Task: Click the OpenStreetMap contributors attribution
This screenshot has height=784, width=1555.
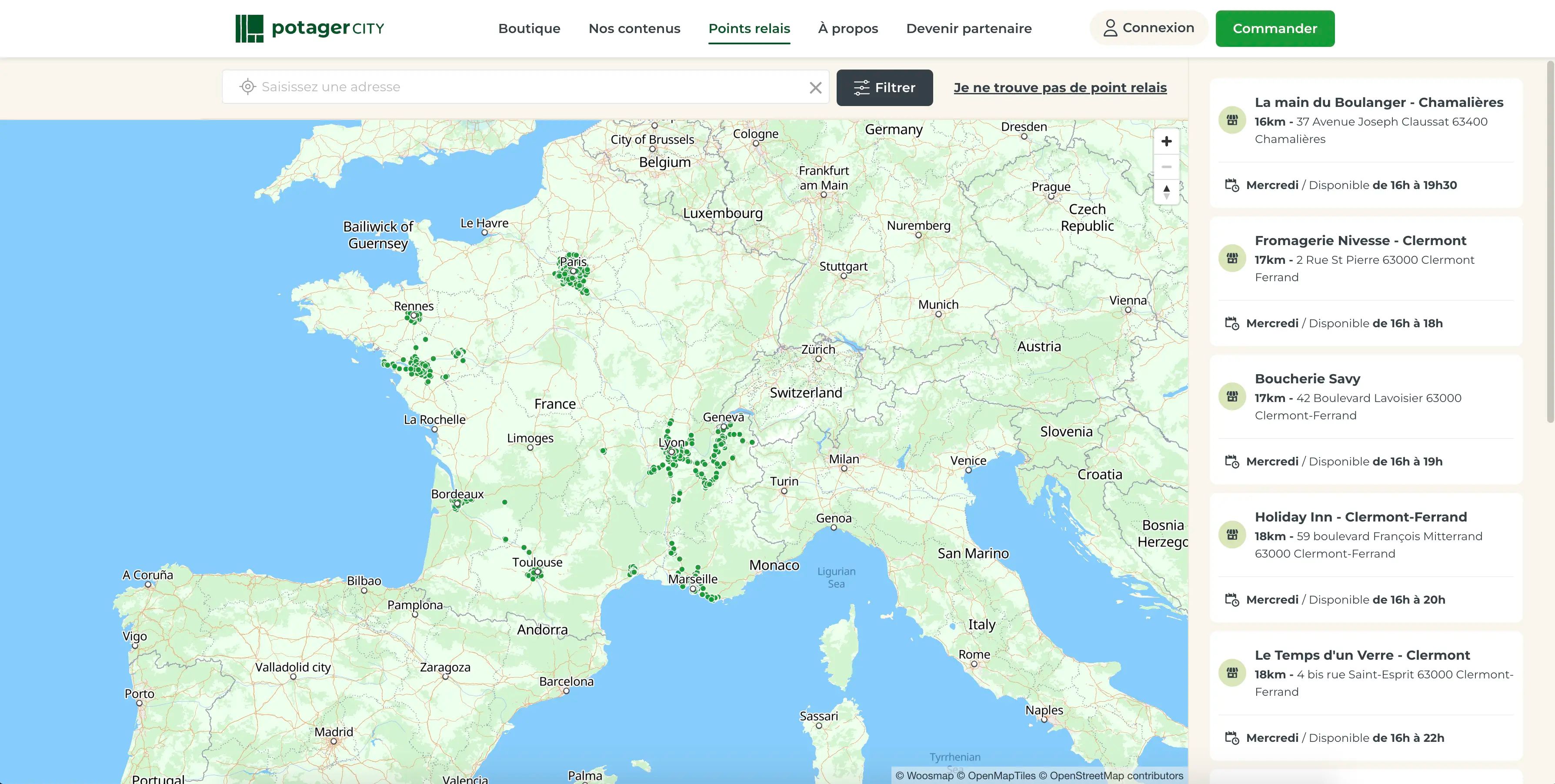Action: [x=1111, y=776]
